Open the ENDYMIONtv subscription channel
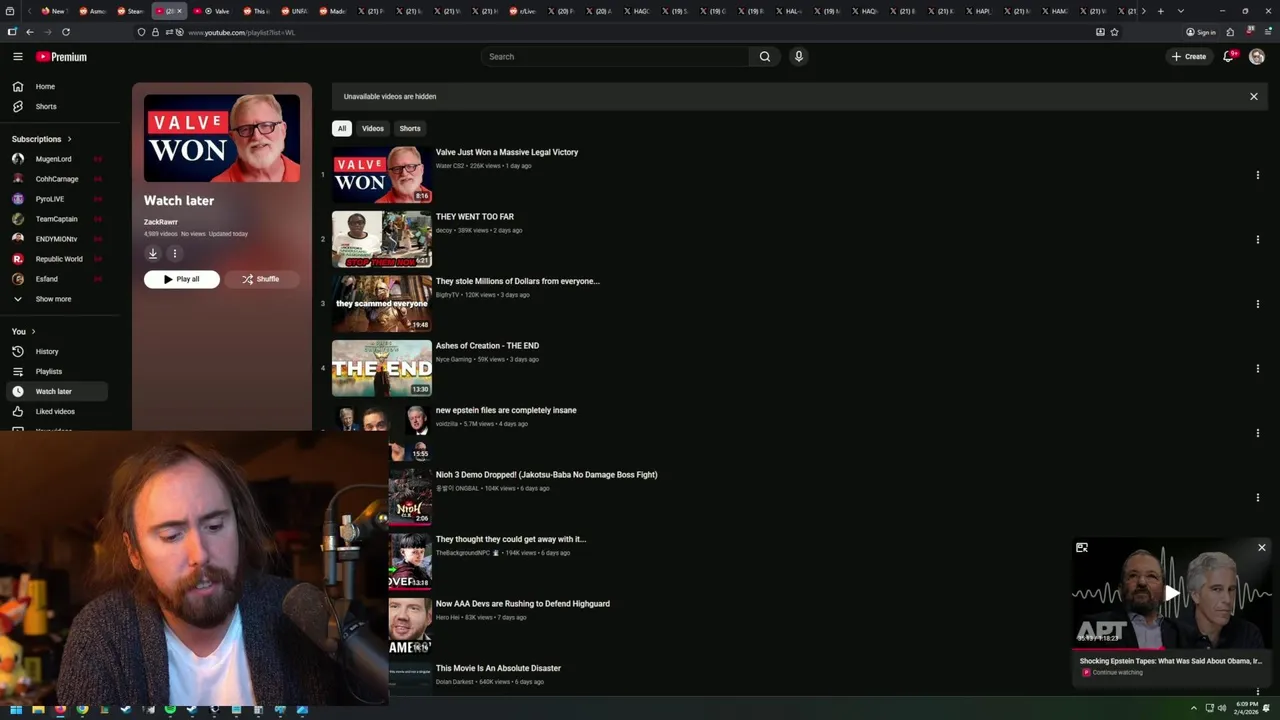Screen dimensions: 1280x720 coord(56,239)
